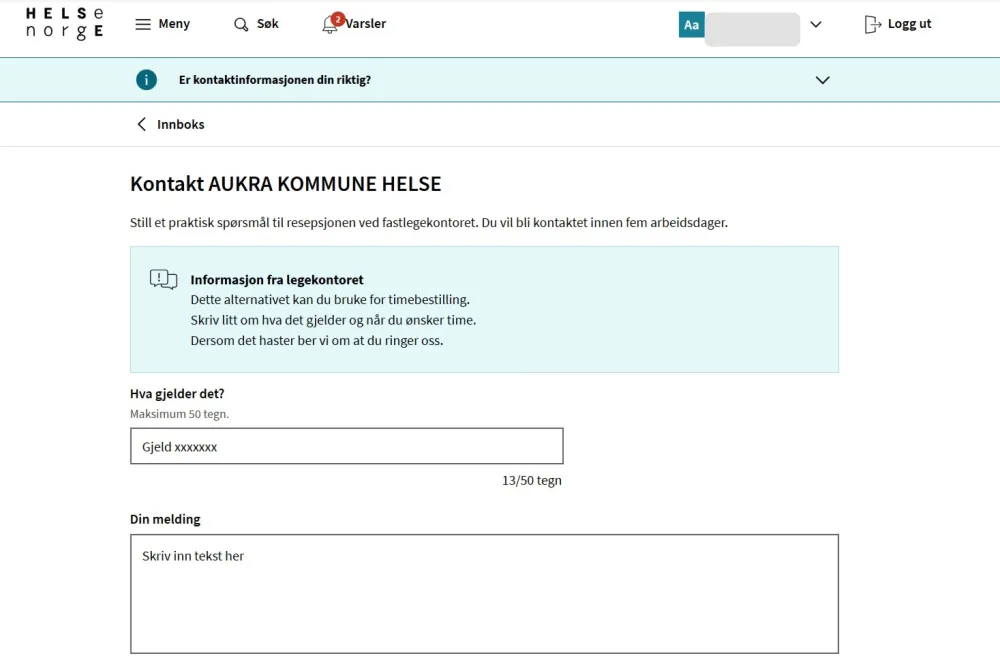Focus the 'Hva gjelder det?' subject field

[346, 446]
